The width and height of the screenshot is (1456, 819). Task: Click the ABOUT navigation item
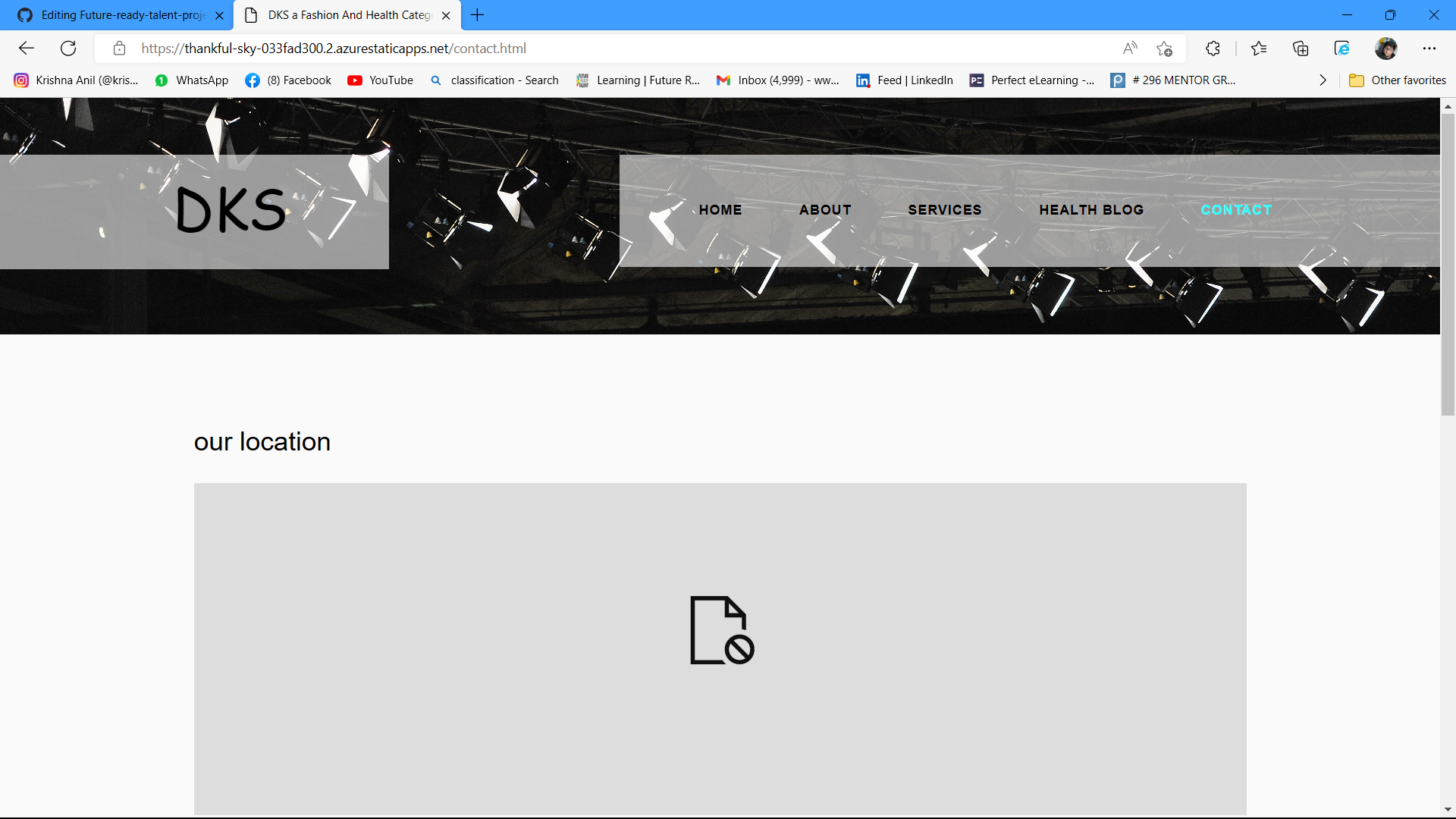825,210
